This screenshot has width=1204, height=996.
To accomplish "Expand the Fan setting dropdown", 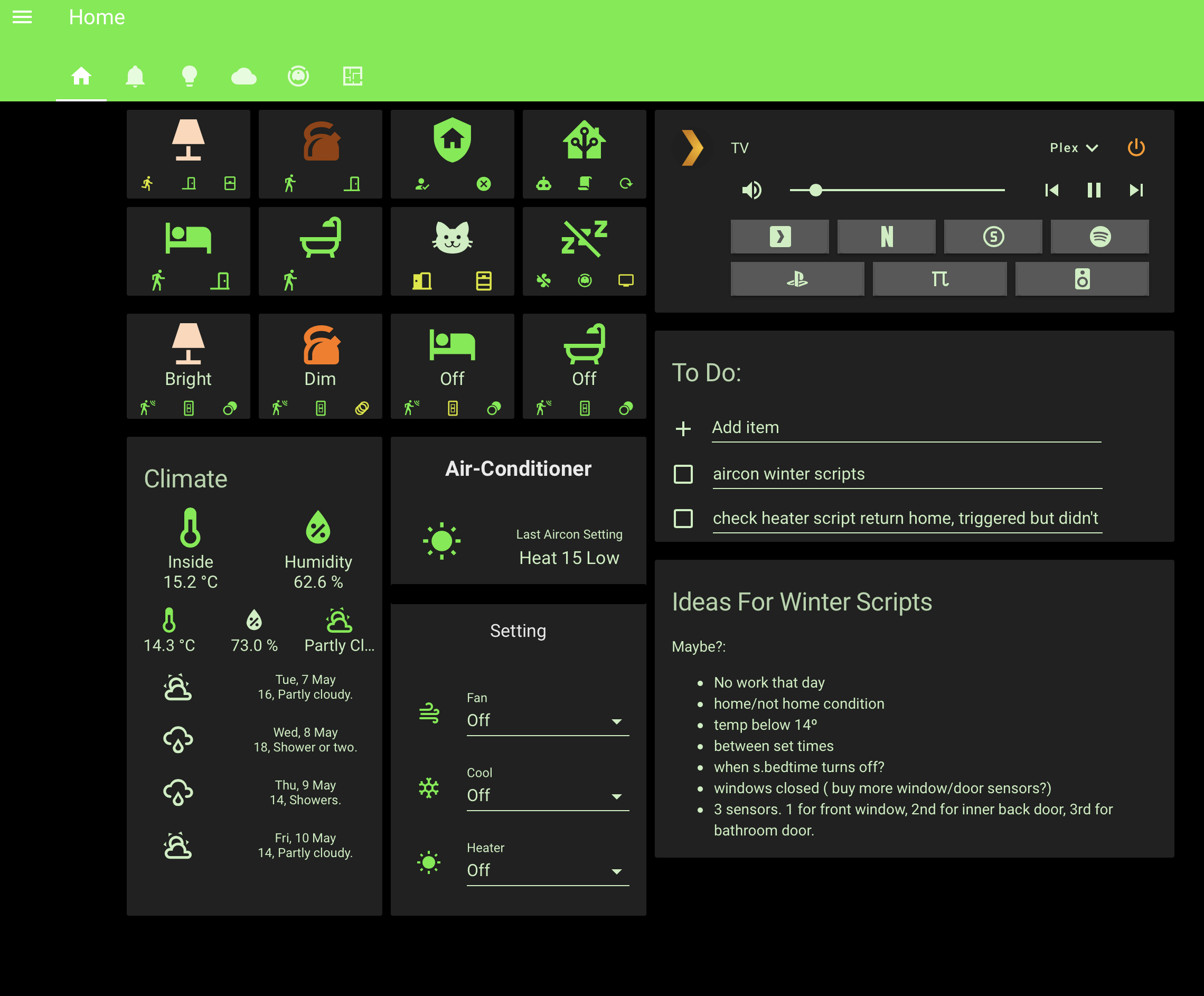I will [548, 721].
